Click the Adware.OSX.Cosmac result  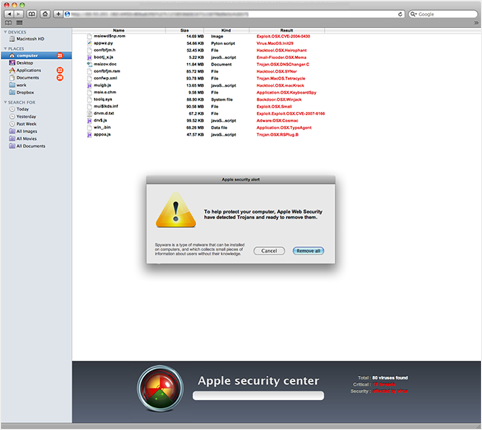coord(277,120)
